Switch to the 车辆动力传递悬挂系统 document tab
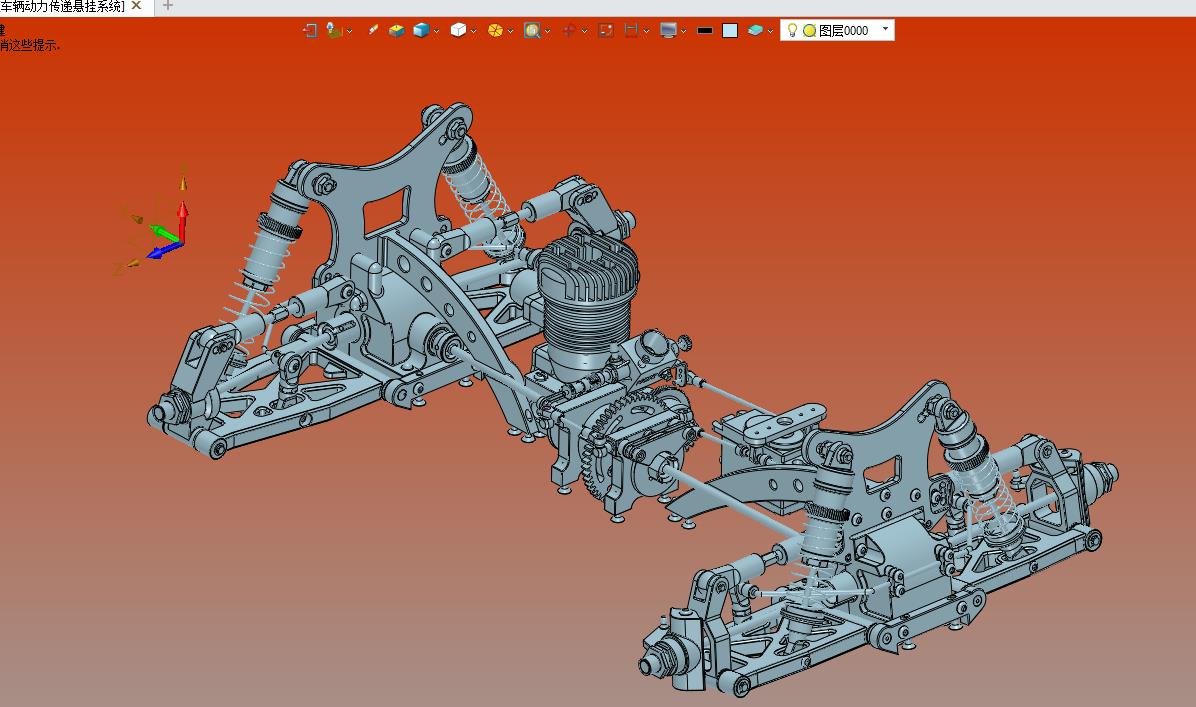Viewport: 1196px width, 707px height. [63, 7]
